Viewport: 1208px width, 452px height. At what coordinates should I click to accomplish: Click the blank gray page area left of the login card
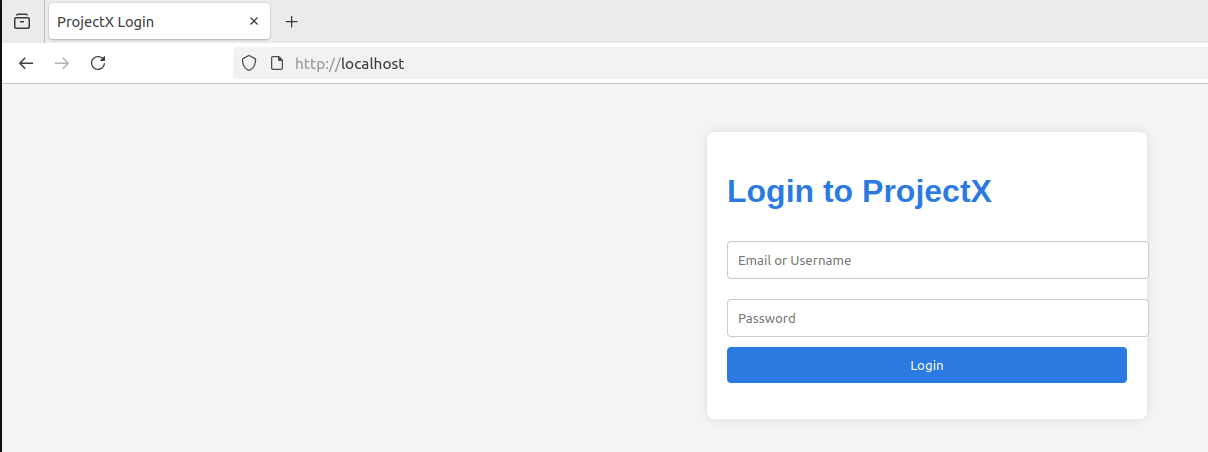coord(350,270)
